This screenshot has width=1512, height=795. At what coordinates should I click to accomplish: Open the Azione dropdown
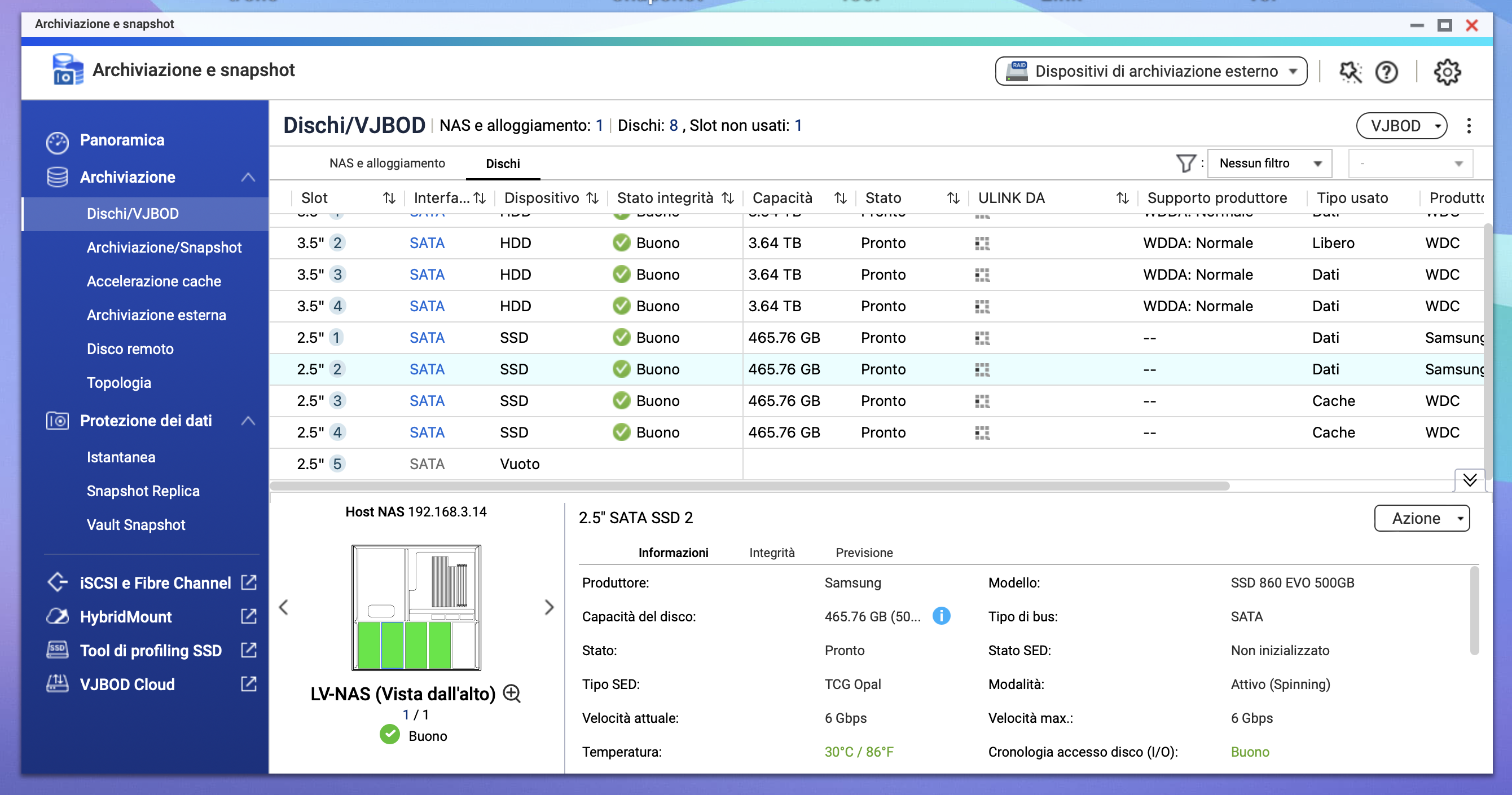coord(1421,518)
